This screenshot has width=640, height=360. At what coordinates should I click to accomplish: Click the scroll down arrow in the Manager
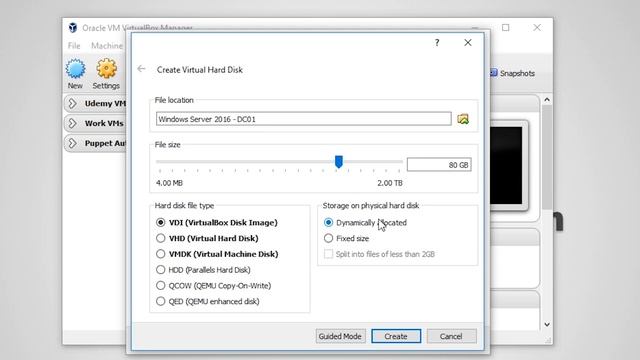(547, 325)
